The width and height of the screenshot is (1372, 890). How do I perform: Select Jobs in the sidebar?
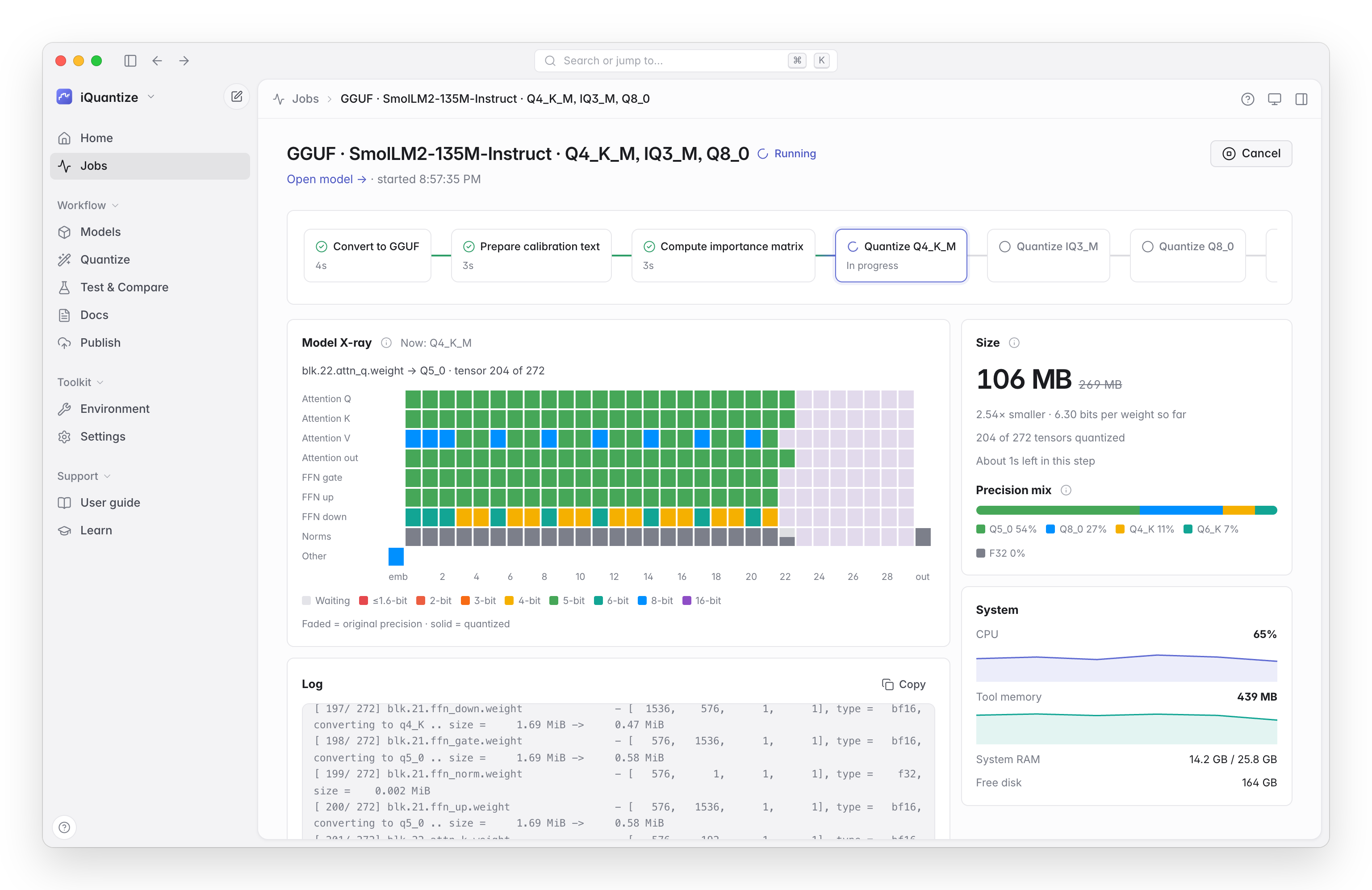pyautogui.click(x=150, y=166)
